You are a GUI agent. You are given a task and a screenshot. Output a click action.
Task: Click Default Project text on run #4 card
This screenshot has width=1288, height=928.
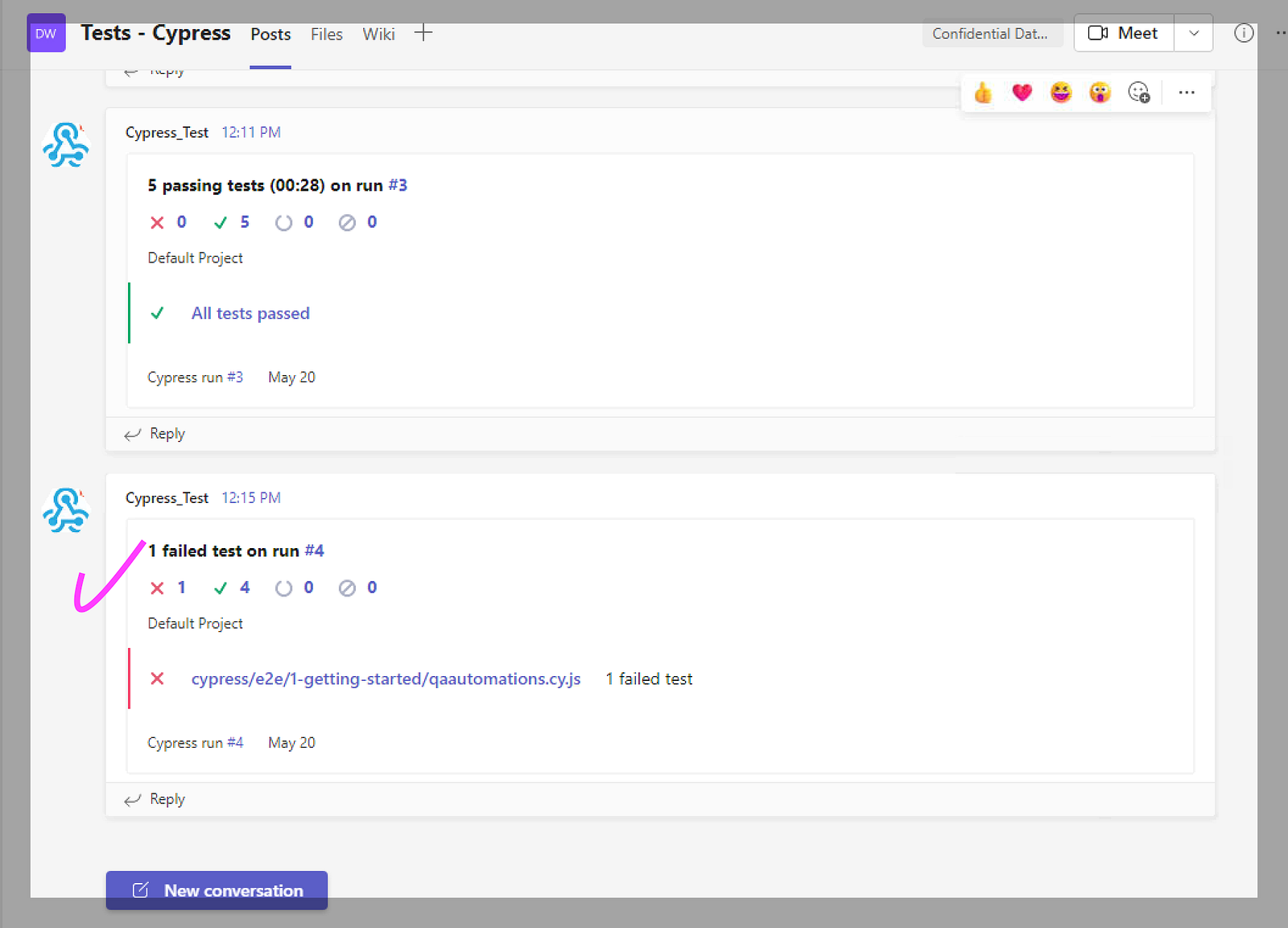pos(195,623)
